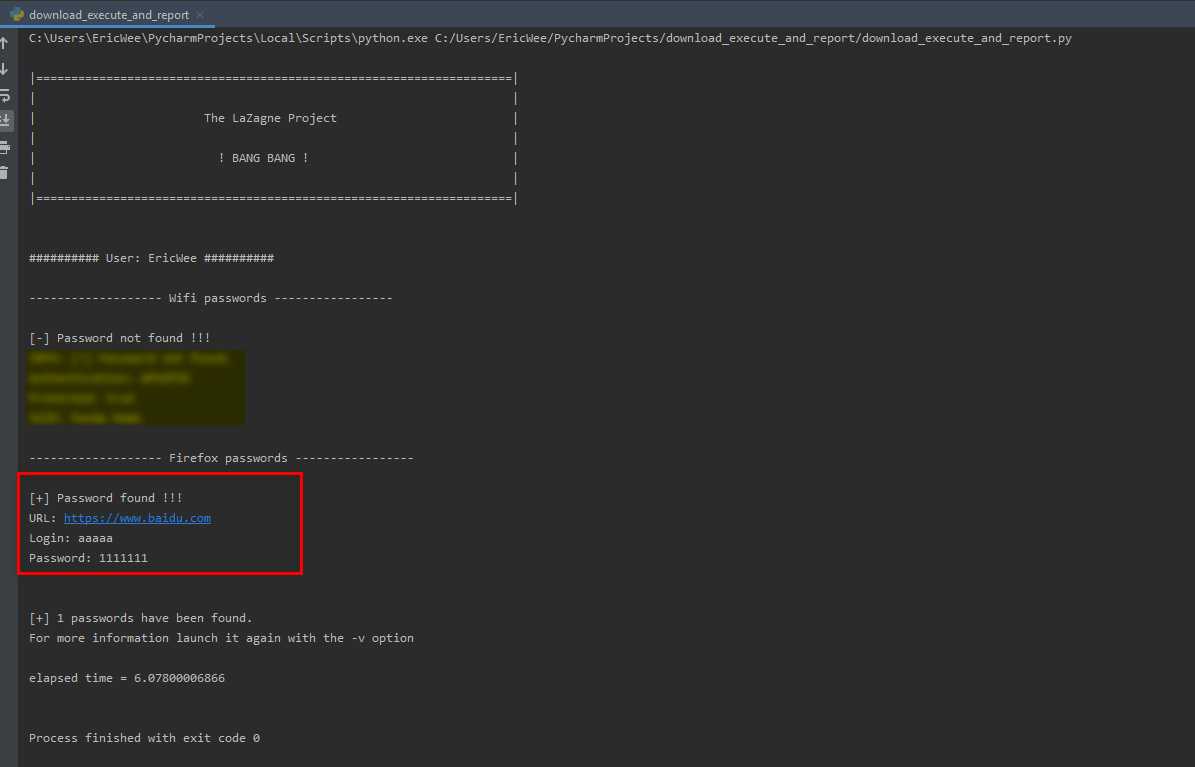Click the 'Login: aaaaa' line
This screenshot has width=1195, height=767.
[x=71, y=538]
